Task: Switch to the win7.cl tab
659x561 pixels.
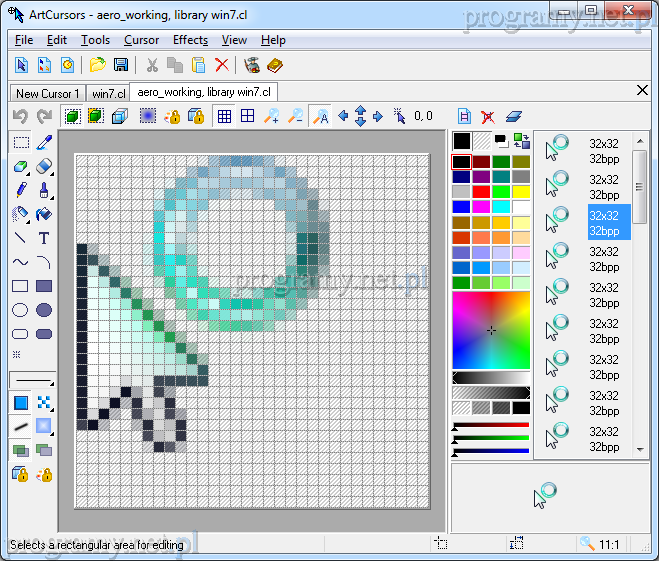Action: click(x=109, y=93)
